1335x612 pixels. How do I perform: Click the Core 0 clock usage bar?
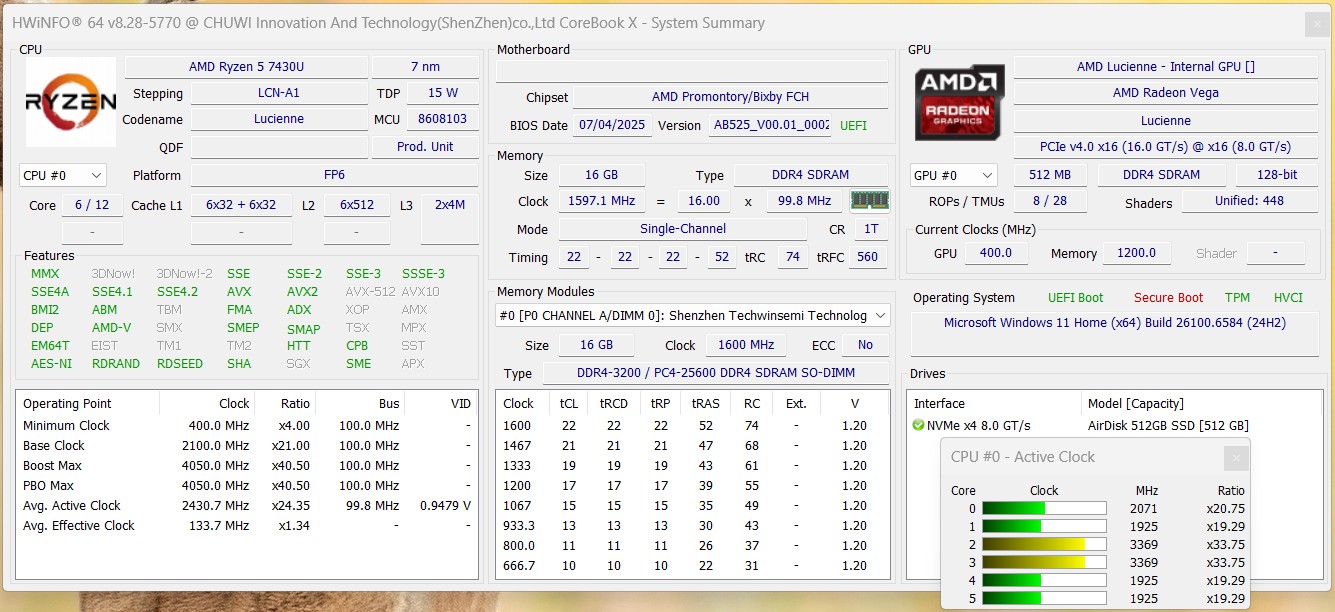[1044, 509]
